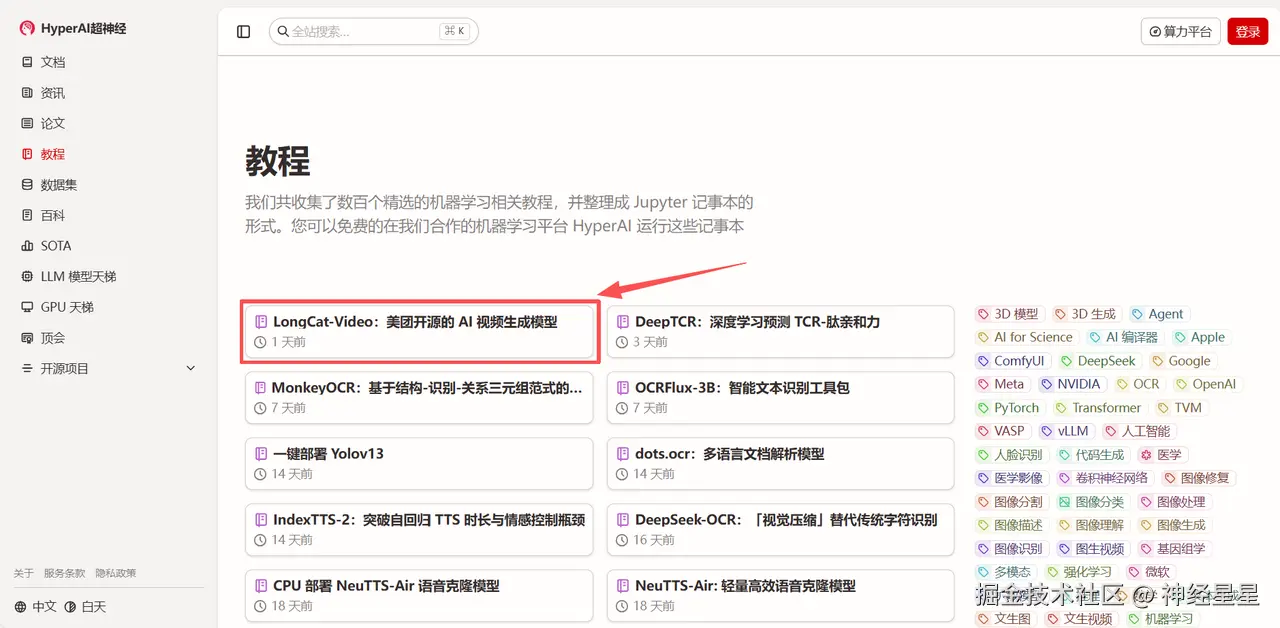The width and height of the screenshot is (1280, 628).
Task: Filter by the Apple tag
Action: (x=1199, y=337)
